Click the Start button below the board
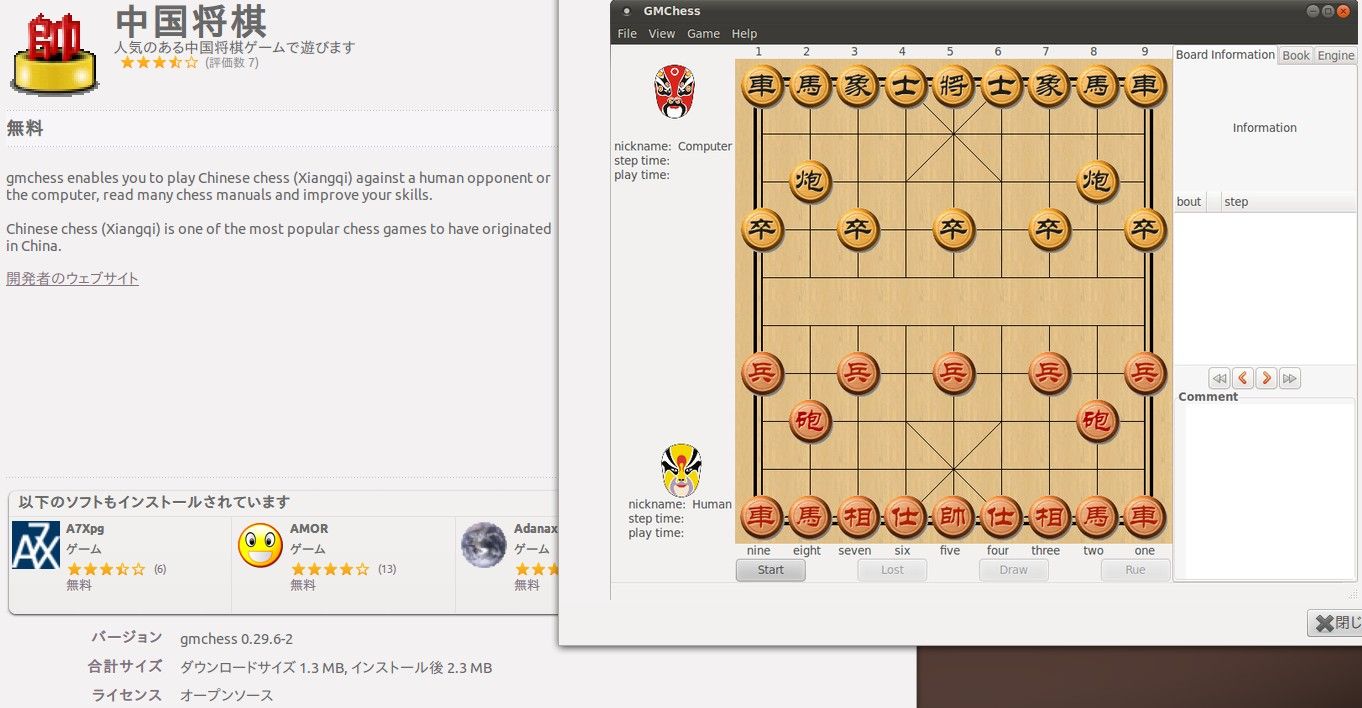1362x708 pixels. coord(771,570)
